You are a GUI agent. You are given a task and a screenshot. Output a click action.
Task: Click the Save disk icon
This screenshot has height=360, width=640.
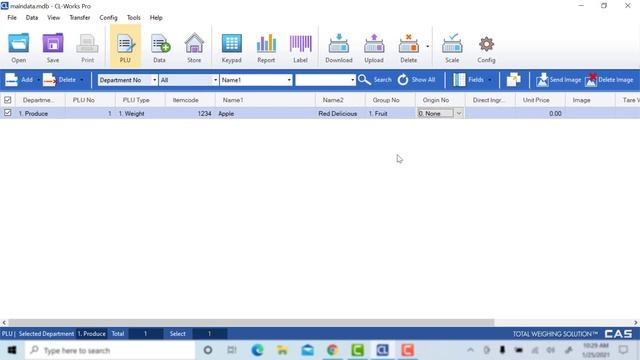[x=53, y=47]
